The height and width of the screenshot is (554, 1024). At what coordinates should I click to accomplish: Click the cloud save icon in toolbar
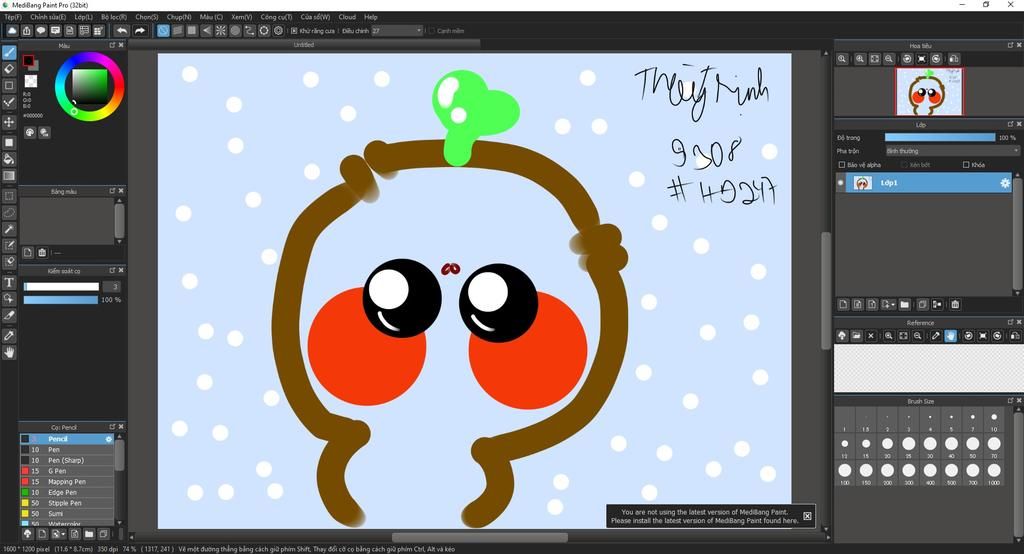coord(12,31)
